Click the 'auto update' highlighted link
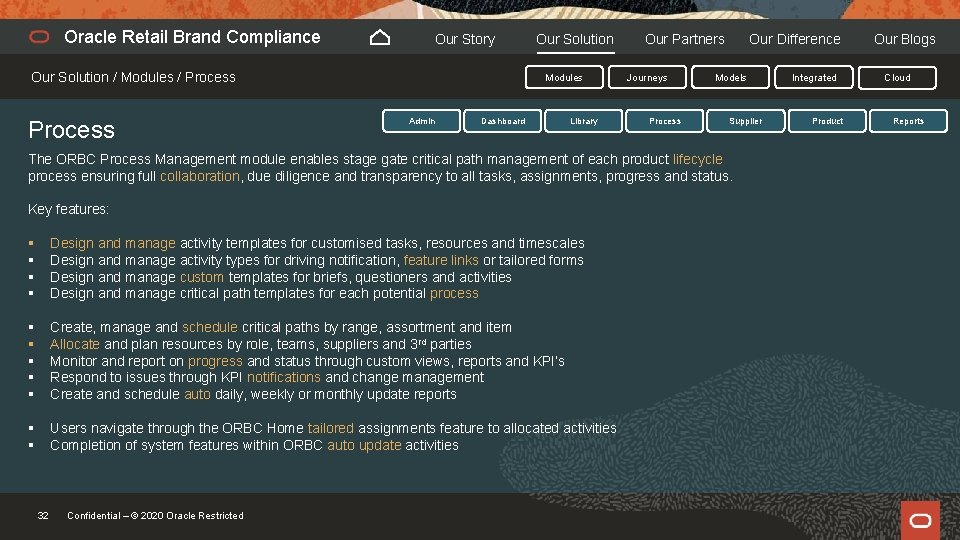Screen dimensions: 960x540 point(364,445)
